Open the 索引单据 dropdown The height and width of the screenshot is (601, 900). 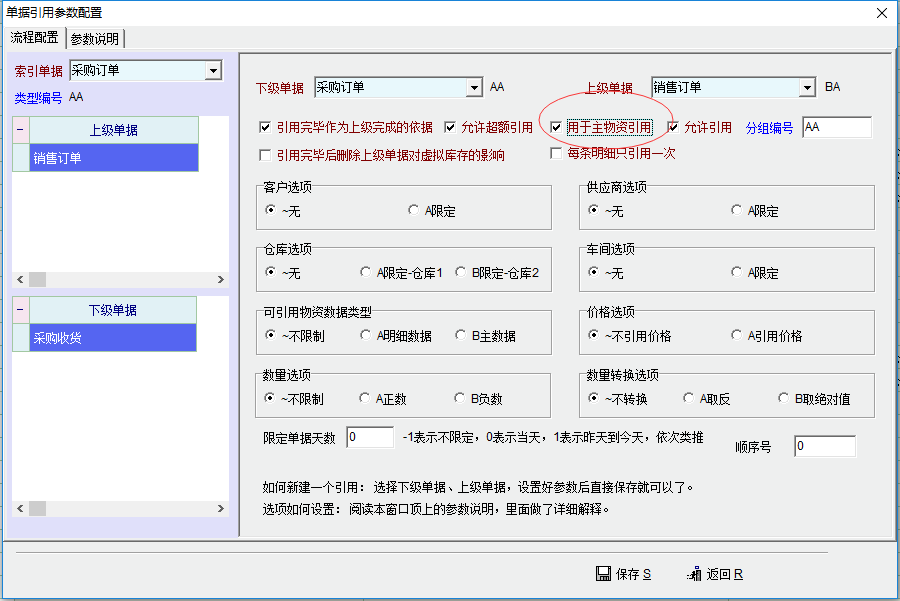pyautogui.click(x=212, y=71)
